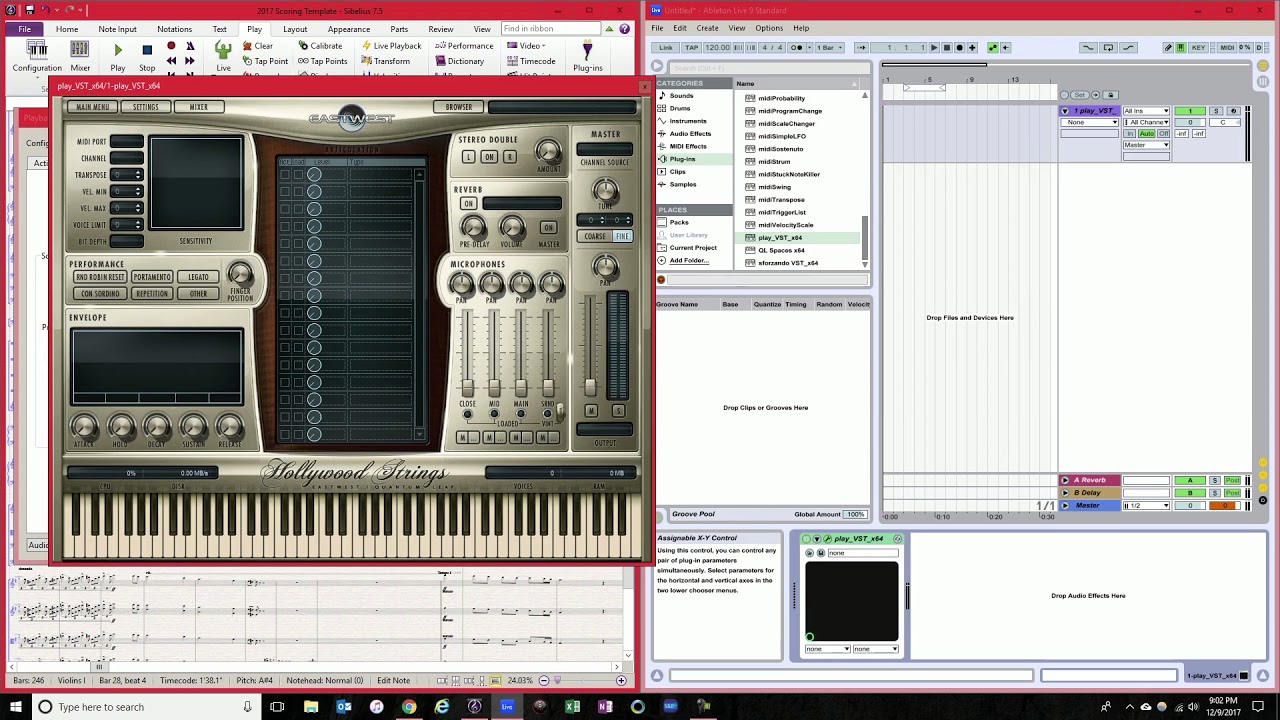Switch to the Mixer view in Play plugin

click(198, 107)
